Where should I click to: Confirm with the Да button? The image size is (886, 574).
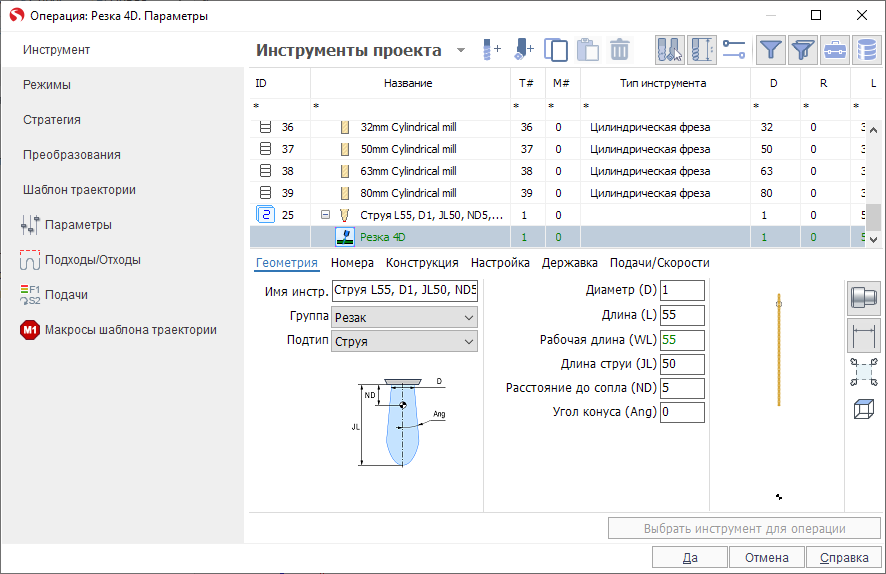click(x=689, y=558)
